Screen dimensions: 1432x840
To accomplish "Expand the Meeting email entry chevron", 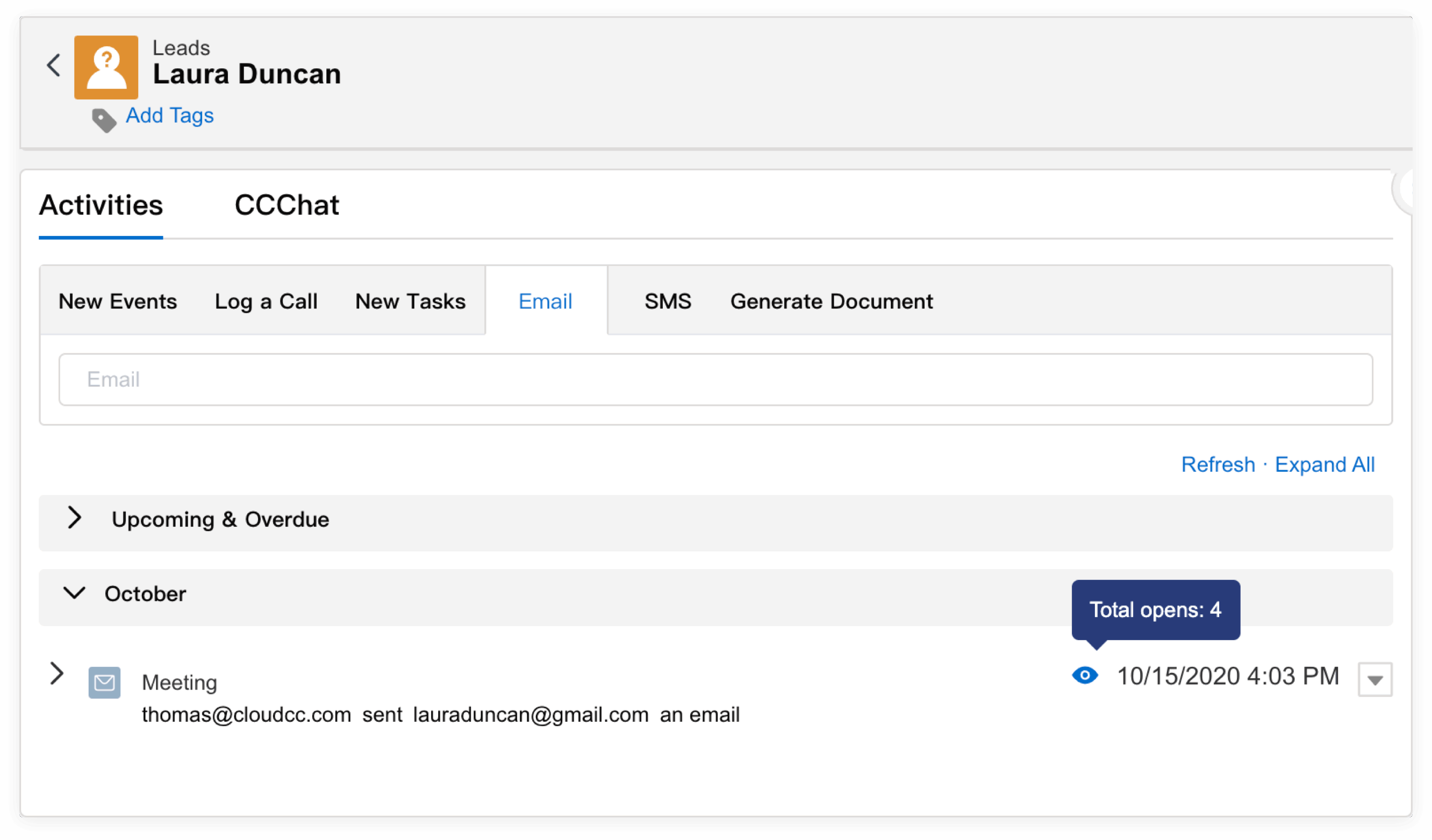I will click(x=56, y=673).
